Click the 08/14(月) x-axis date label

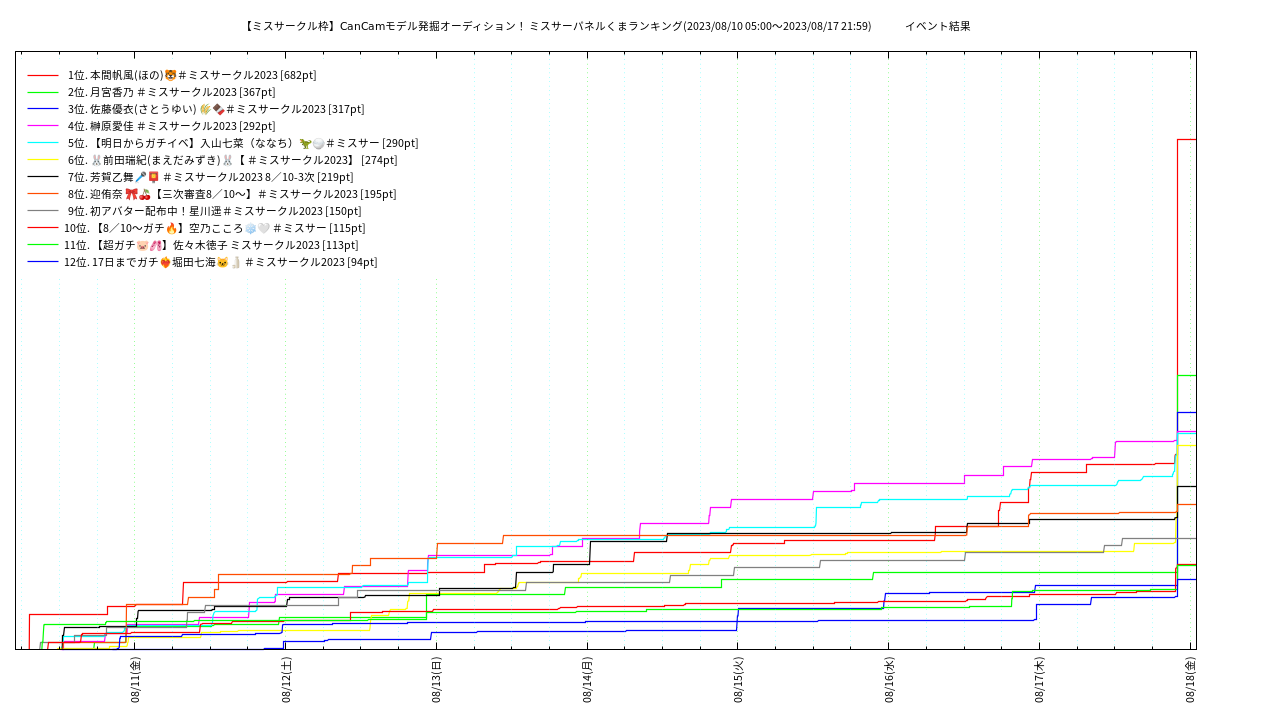click(x=587, y=680)
